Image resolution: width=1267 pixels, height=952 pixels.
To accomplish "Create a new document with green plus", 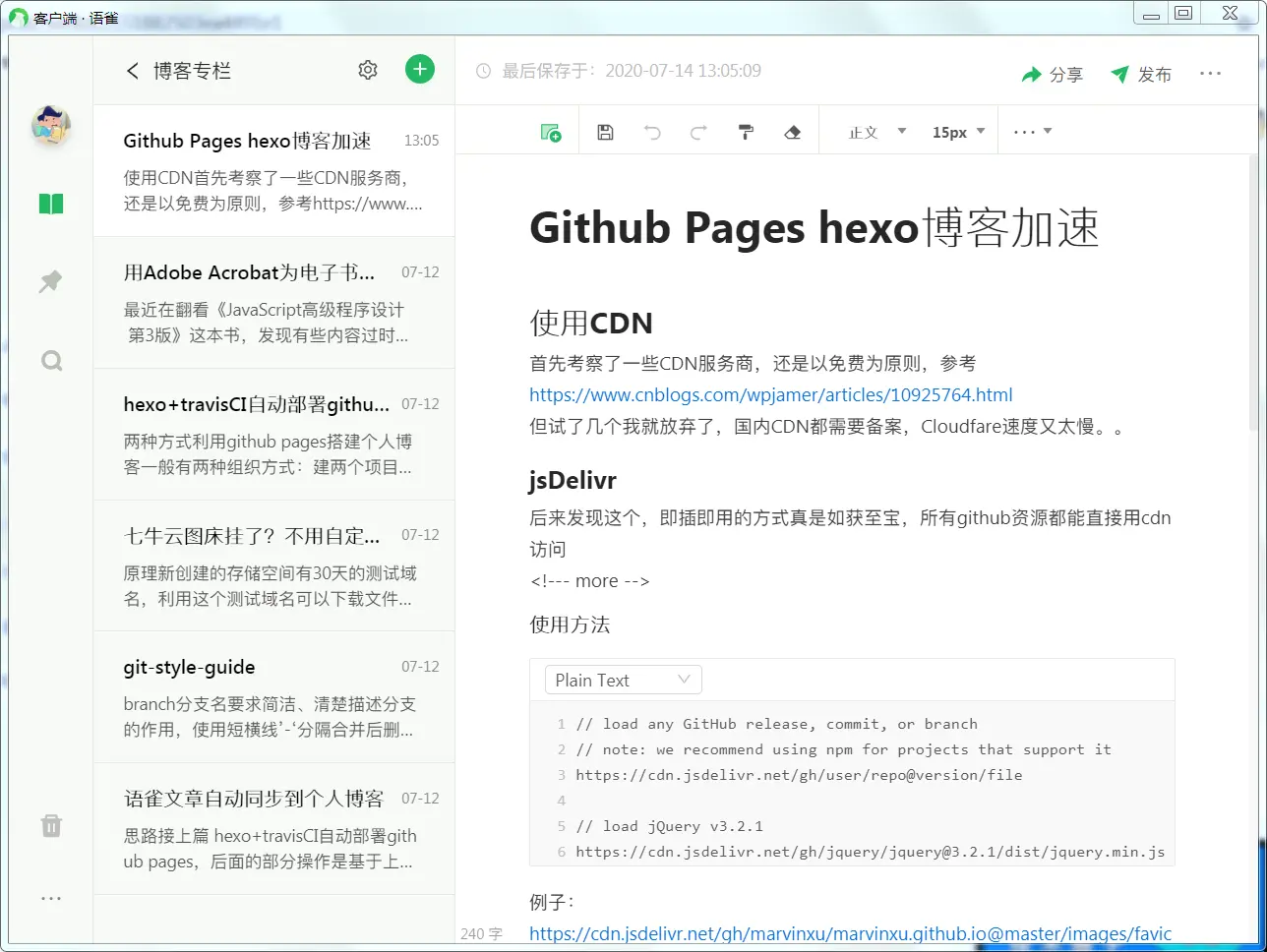I will pos(420,69).
